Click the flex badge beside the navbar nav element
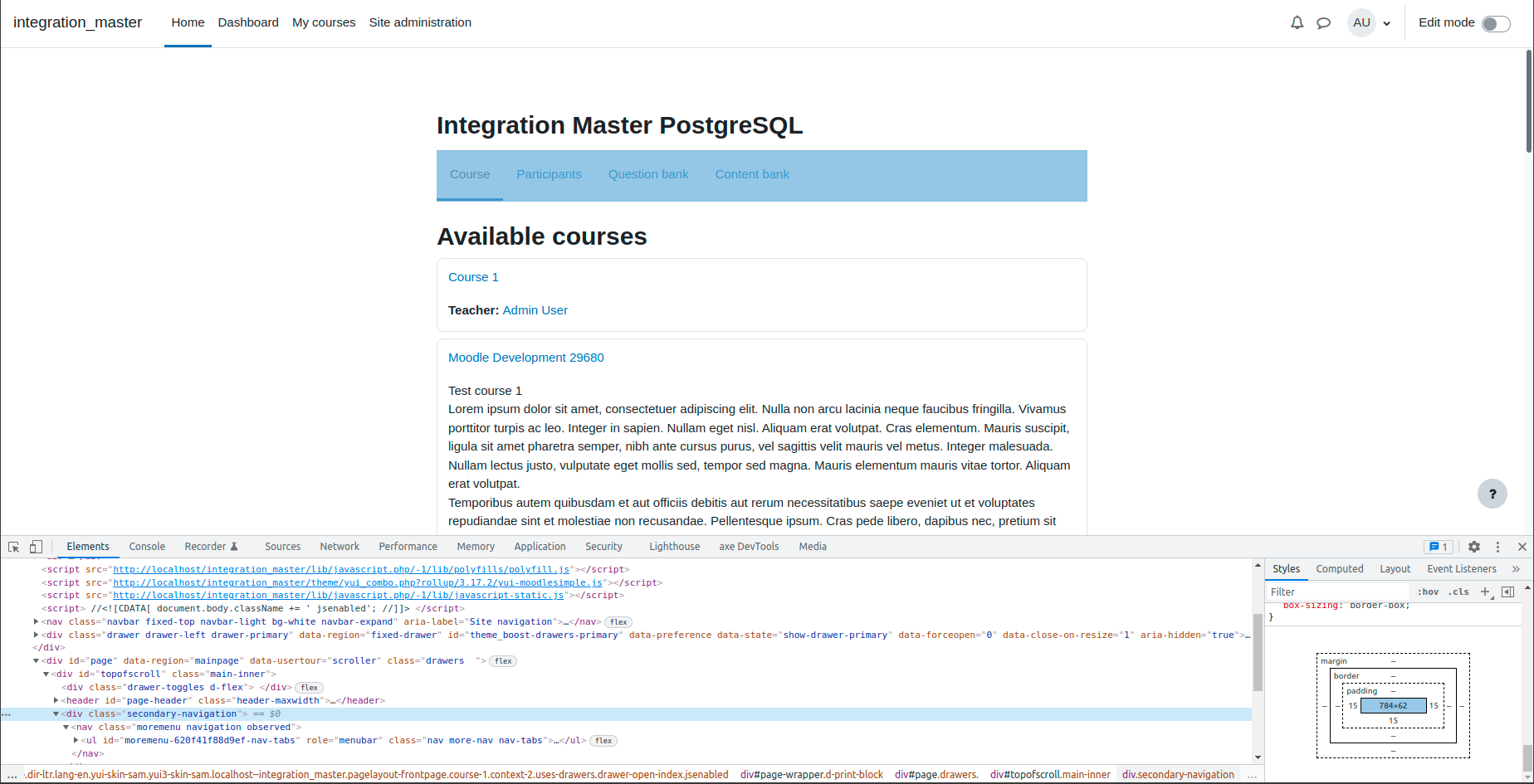The width and height of the screenshot is (1534, 784). [x=619, y=622]
